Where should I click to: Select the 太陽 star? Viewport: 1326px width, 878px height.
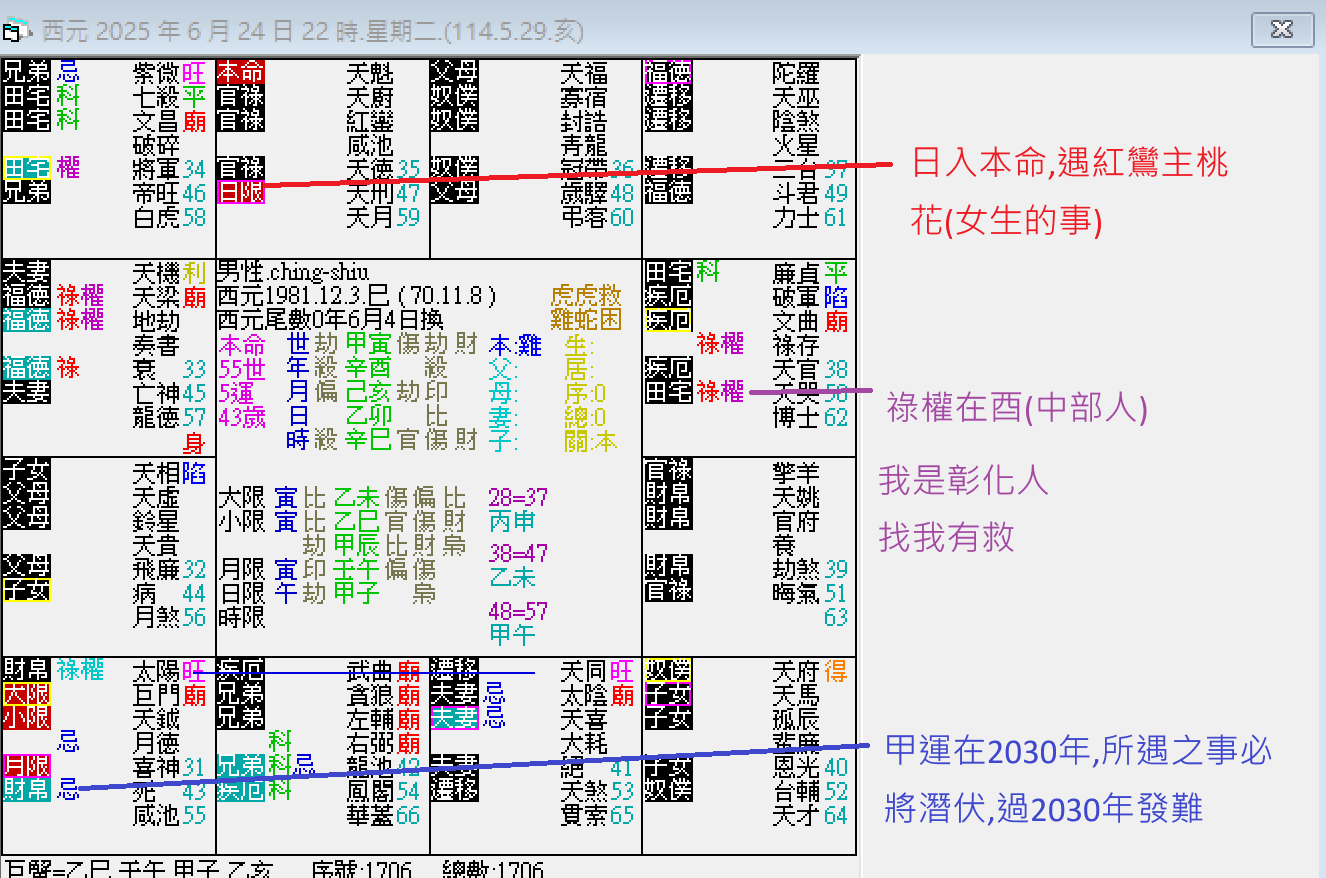point(156,670)
